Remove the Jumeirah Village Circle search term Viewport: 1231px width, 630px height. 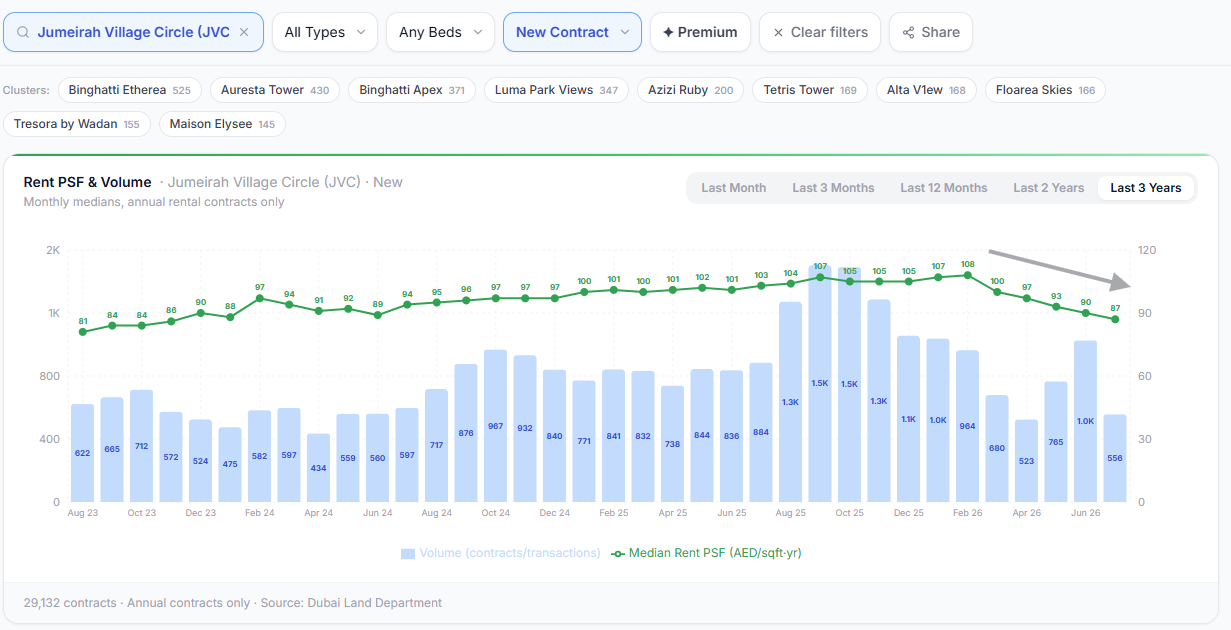click(244, 32)
